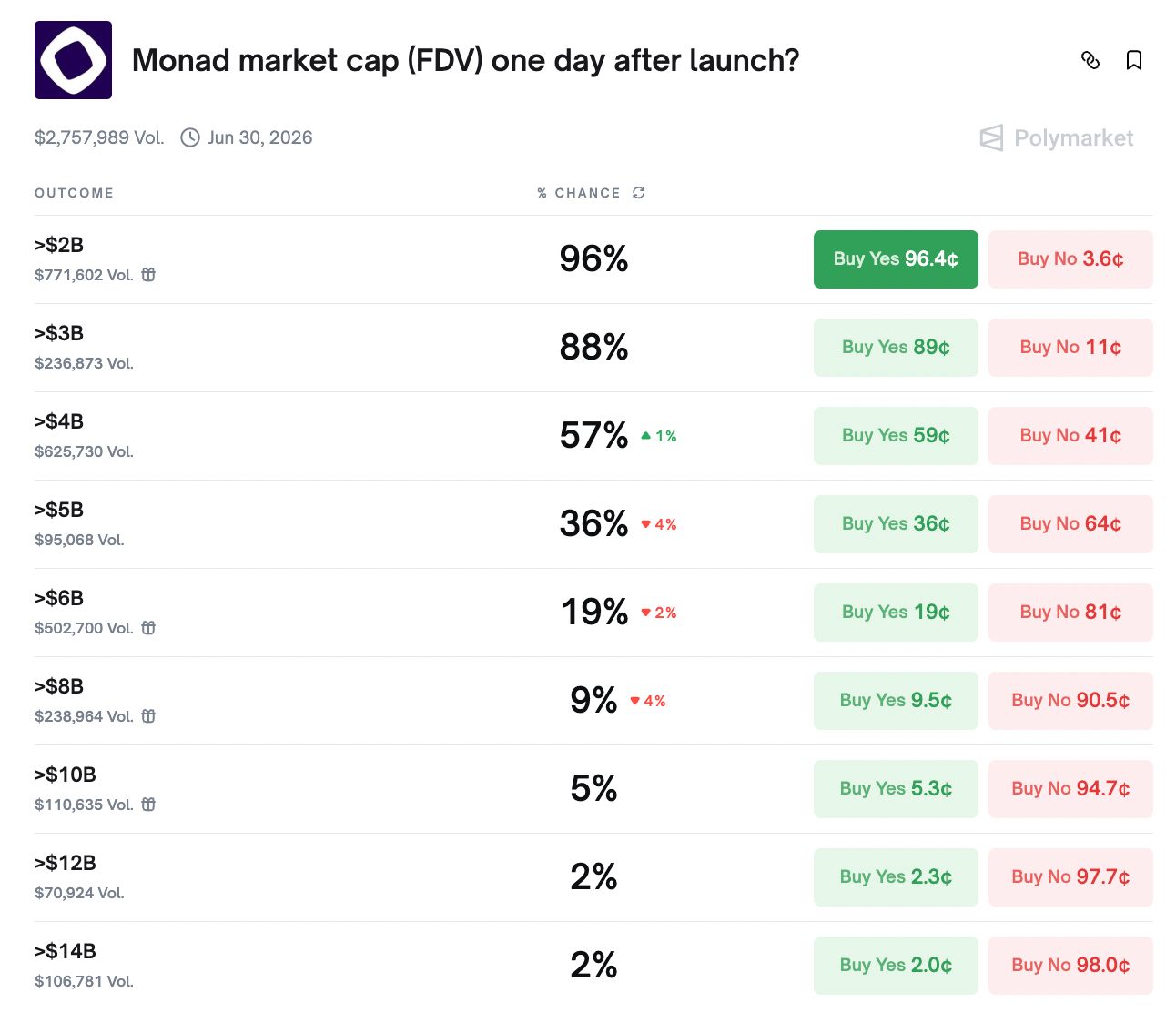The height and width of the screenshot is (1023, 1176).
Task: Select Buy Yes 89¢ for >$3B
Action: click(896, 348)
